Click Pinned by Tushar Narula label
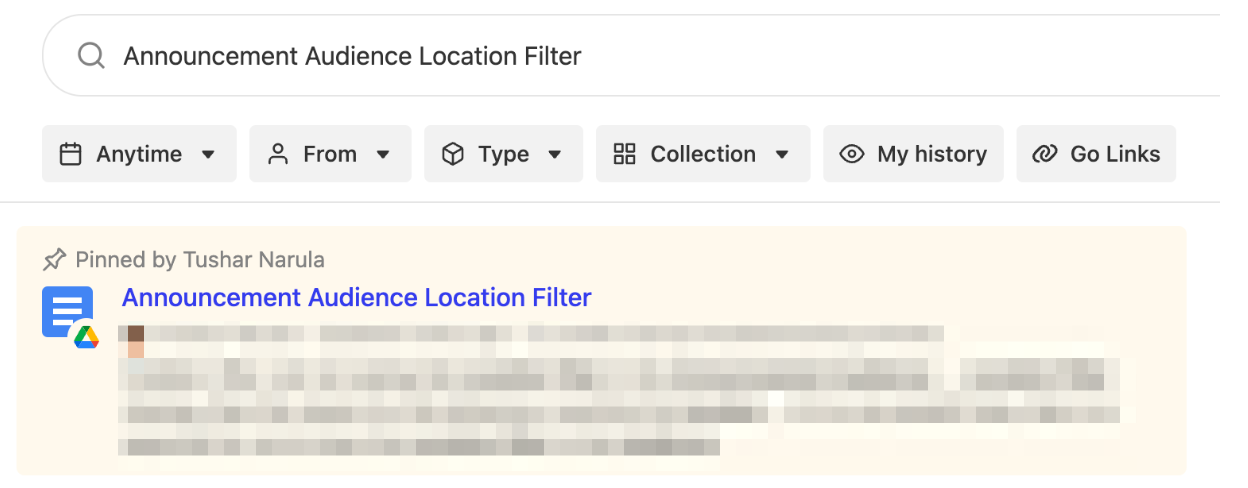1248x488 pixels. [x=199, y=260]
